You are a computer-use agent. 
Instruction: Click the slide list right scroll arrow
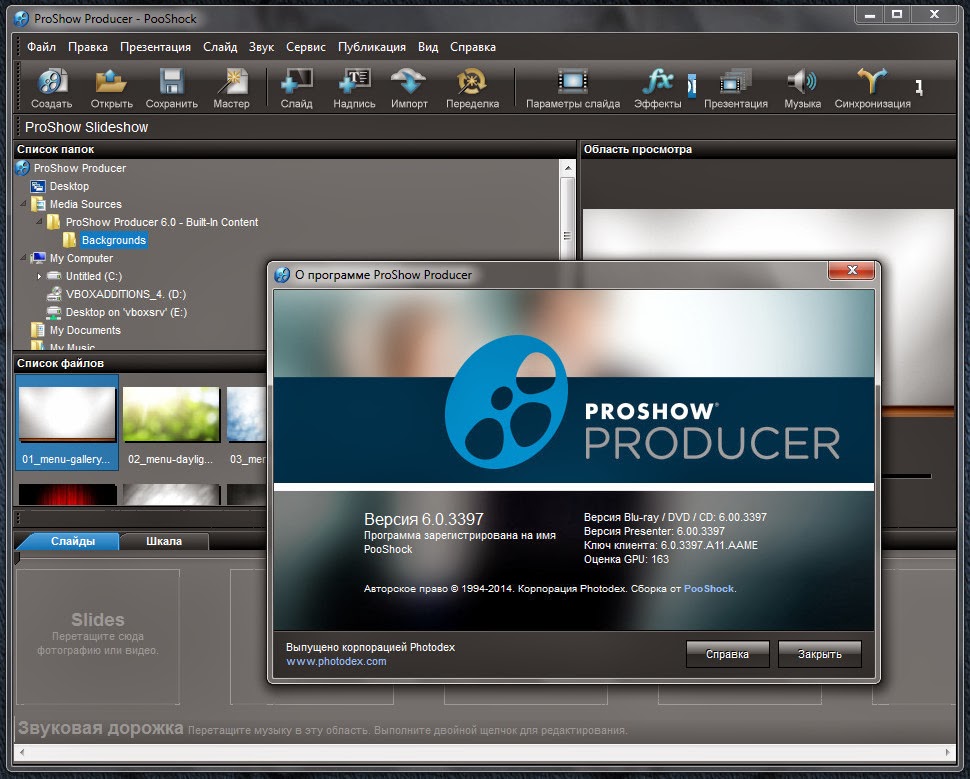947,752
